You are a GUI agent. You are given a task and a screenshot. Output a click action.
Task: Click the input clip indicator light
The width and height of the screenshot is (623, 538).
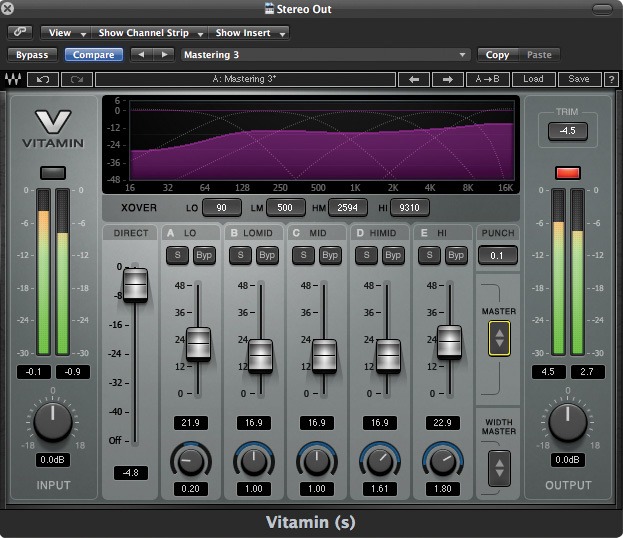[53, 172]
